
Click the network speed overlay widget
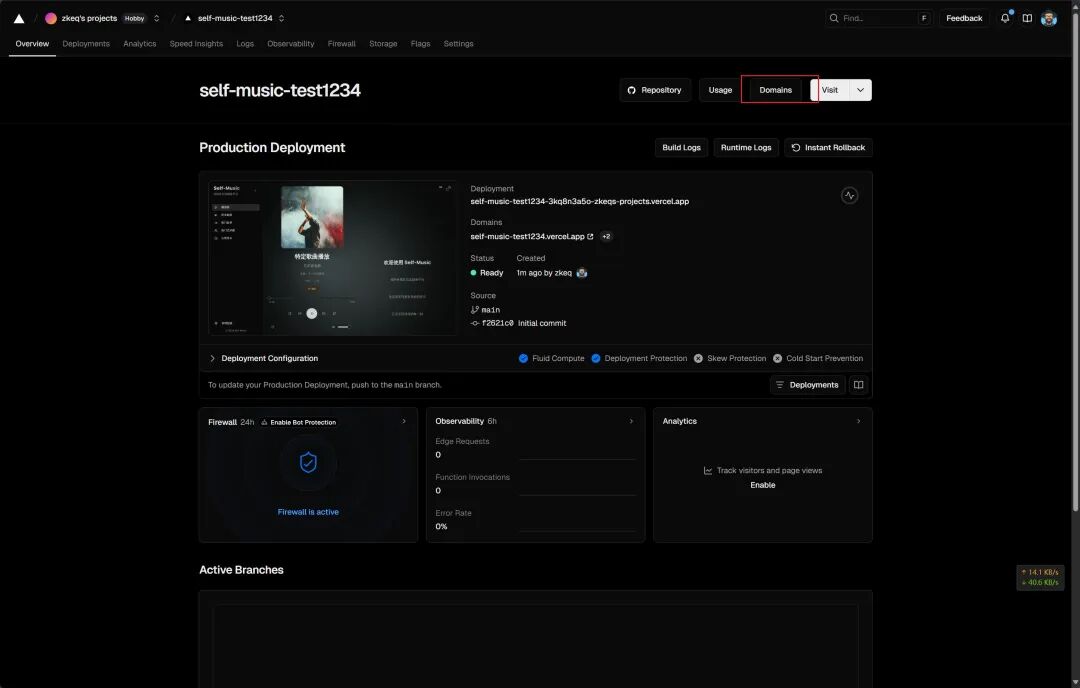click(x=1040, y=577)
